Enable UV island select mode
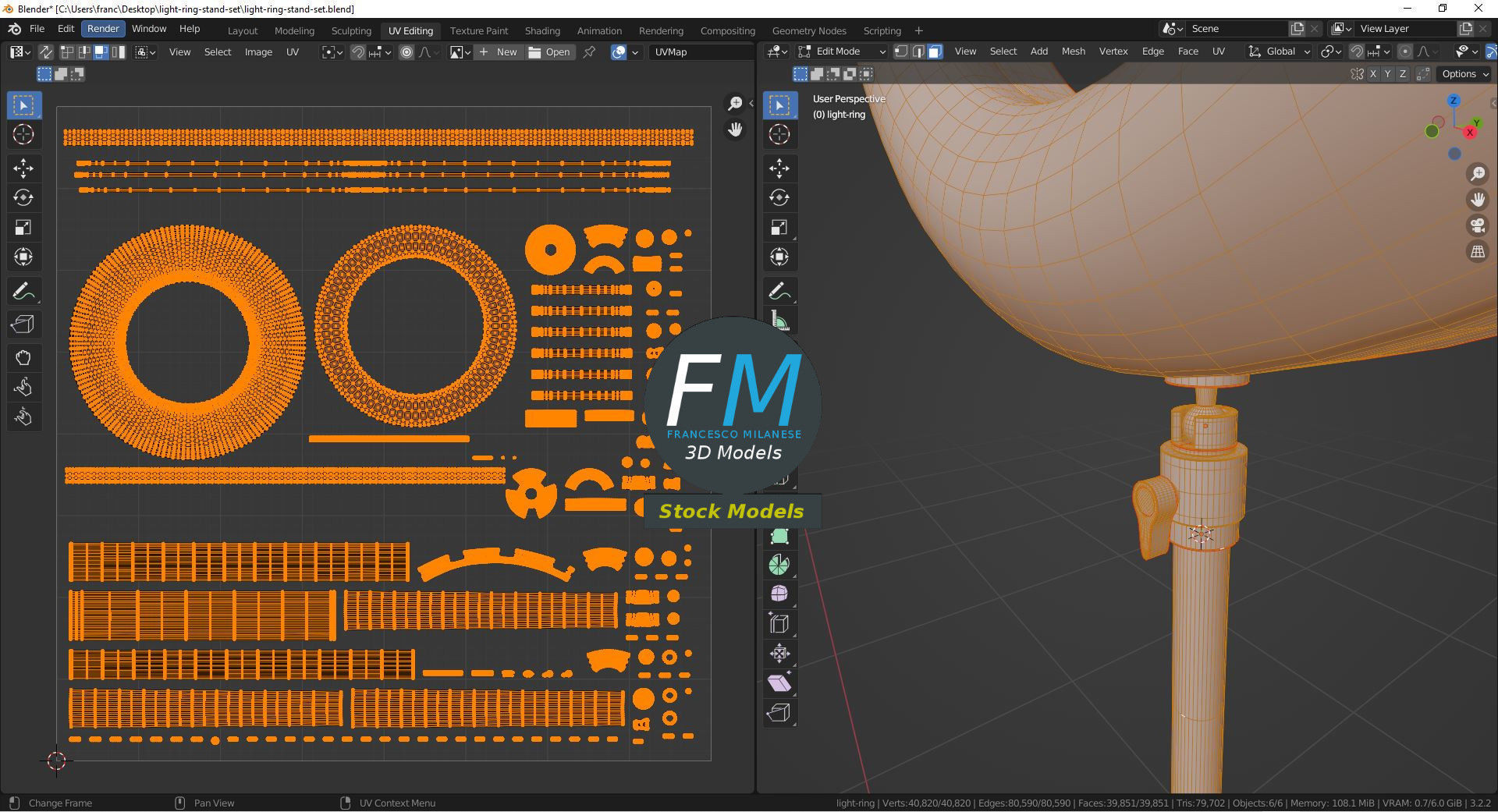1498x812 pixels. coord(119,52)
